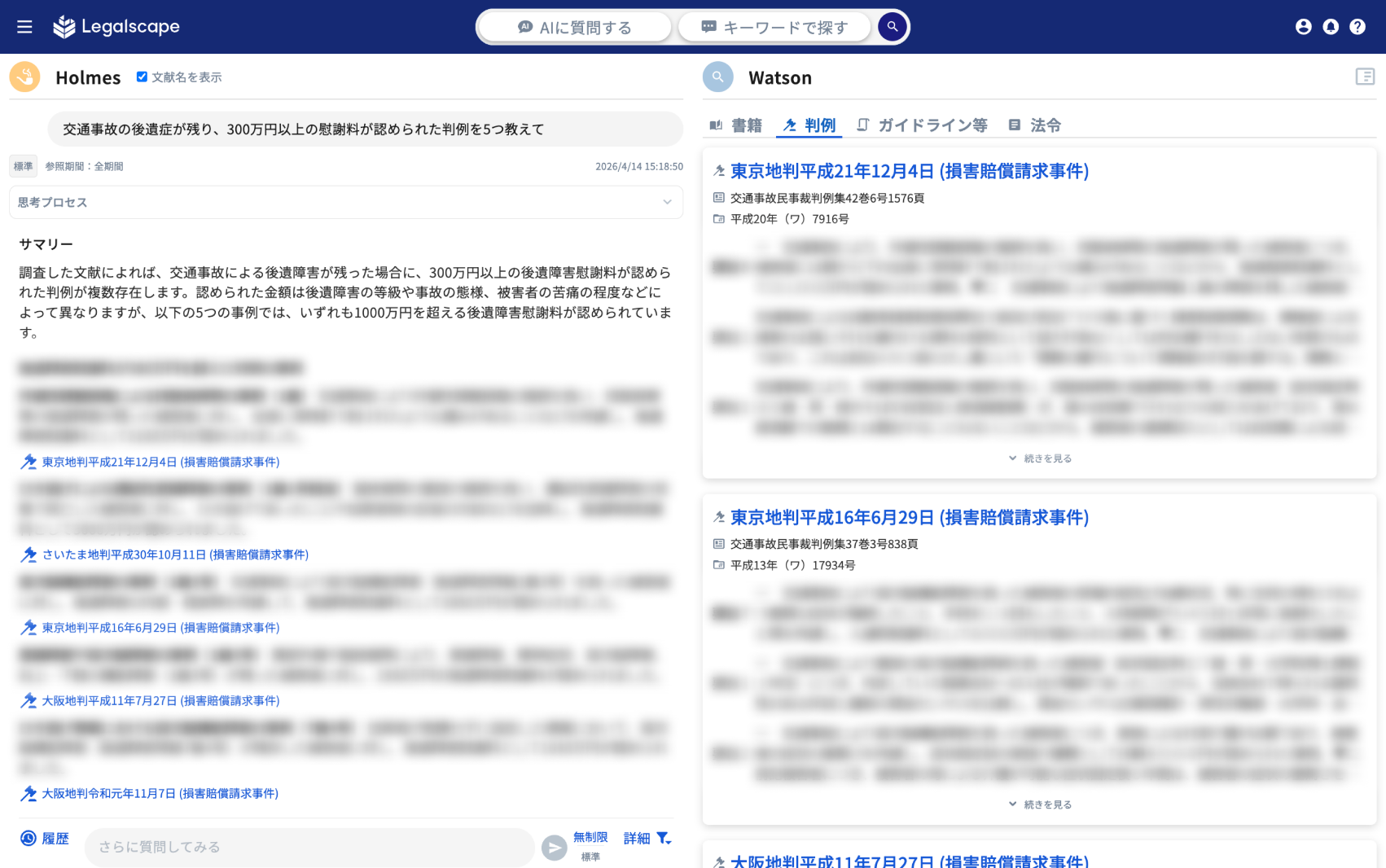The image size is (1386, 868).
Task: Switch to the ガイドライン等 tab
Action: (922, 125)
